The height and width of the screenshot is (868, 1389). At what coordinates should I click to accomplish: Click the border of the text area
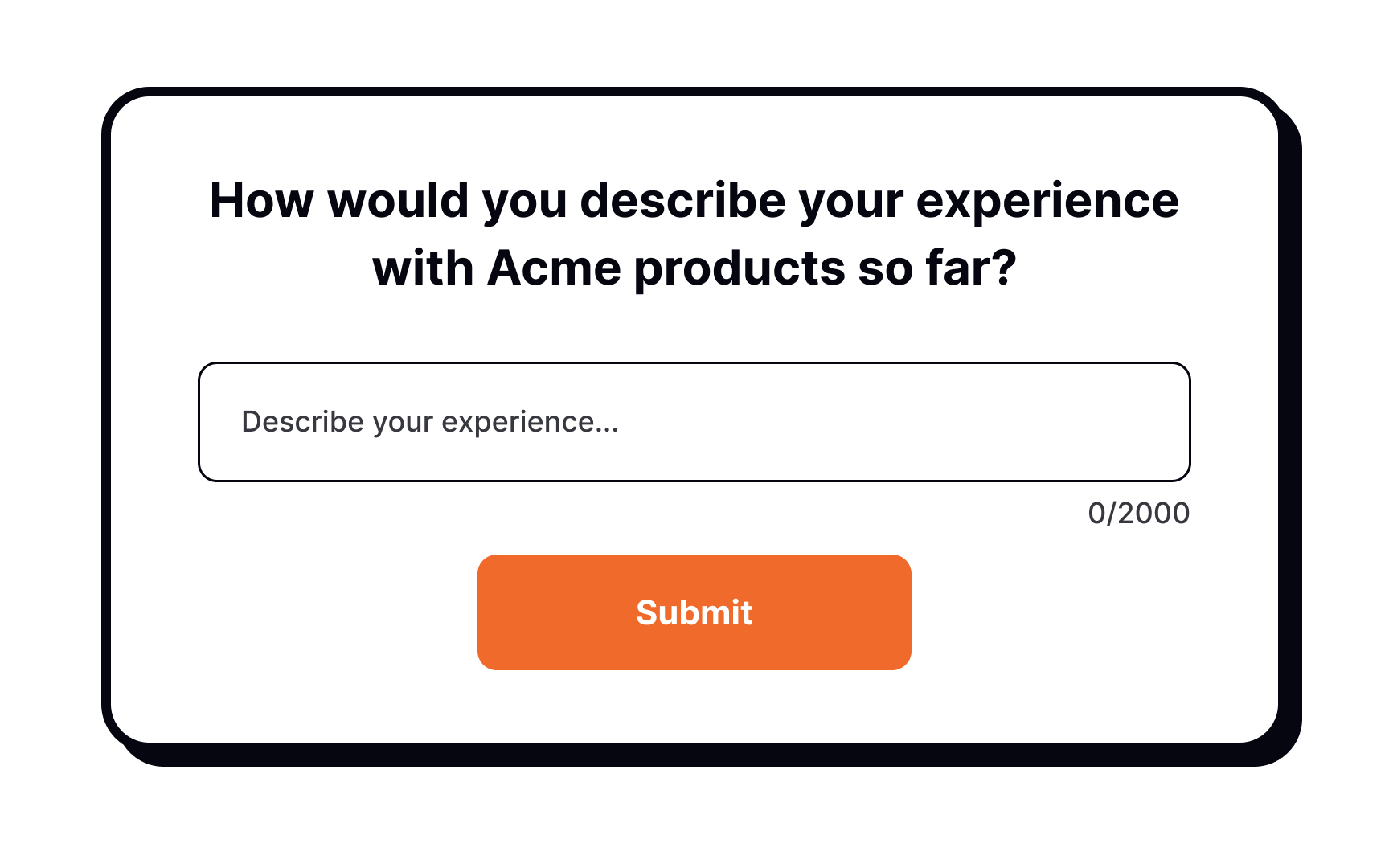tap(694, 363)
